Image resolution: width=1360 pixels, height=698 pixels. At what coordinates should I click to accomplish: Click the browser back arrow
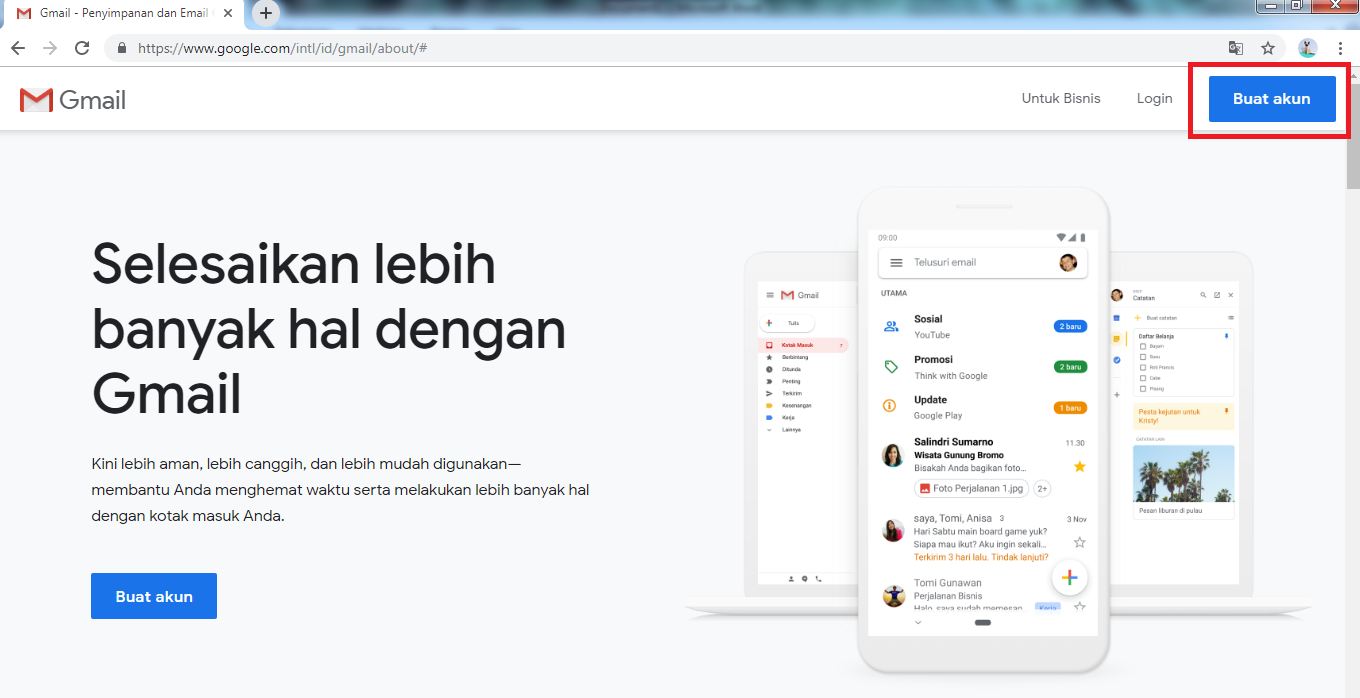(18, 48)
